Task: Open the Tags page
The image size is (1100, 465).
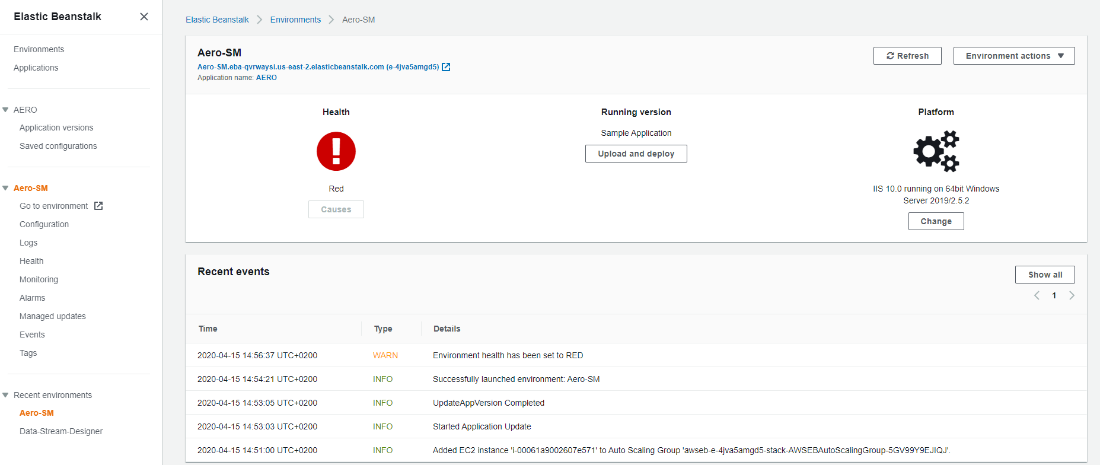Action: 28,353
